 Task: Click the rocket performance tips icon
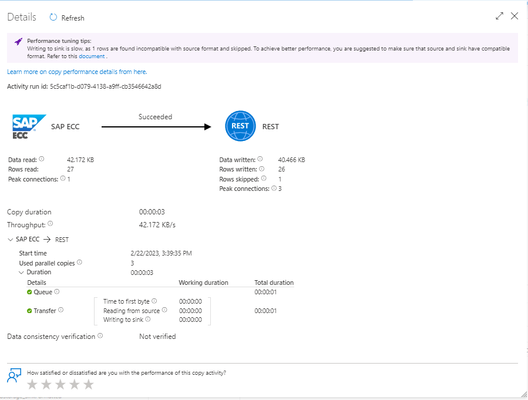click(x=18, y=41)
